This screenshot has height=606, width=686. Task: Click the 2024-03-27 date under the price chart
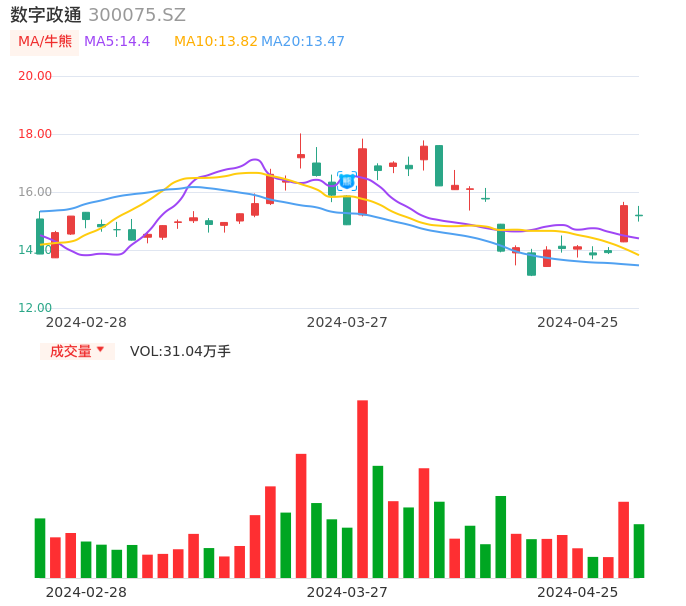(x=347, y=322)
